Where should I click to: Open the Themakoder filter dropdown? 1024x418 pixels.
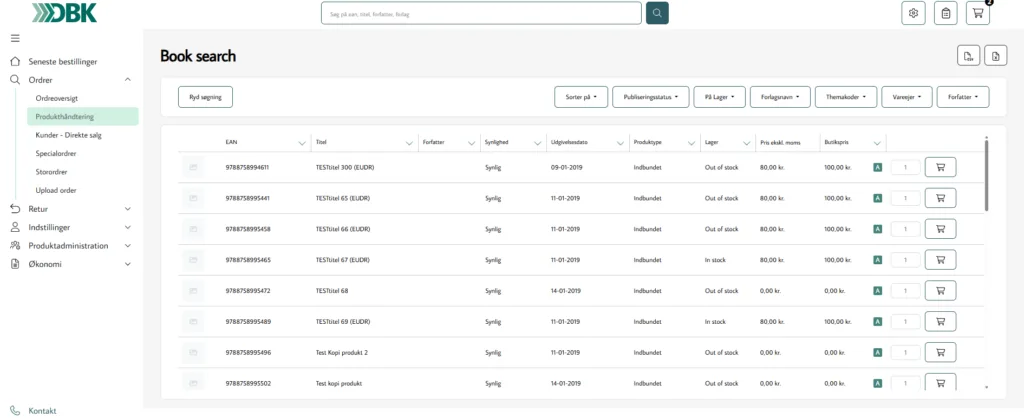(846, 97)
